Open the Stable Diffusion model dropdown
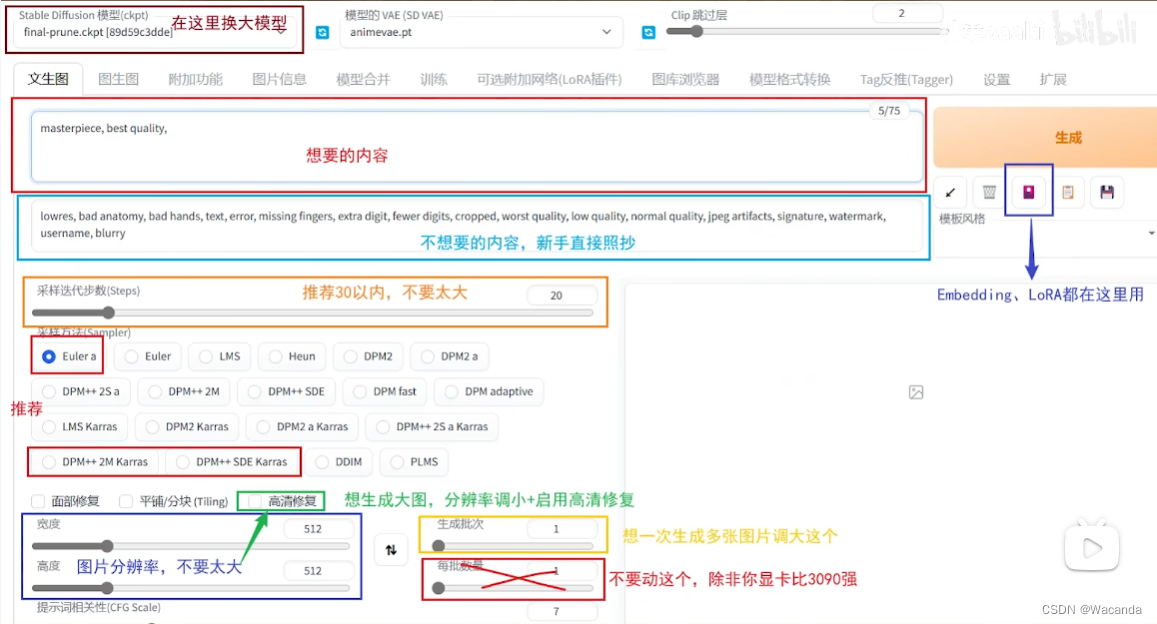Viewport: 1157px width, 624px height. (150, 30)
